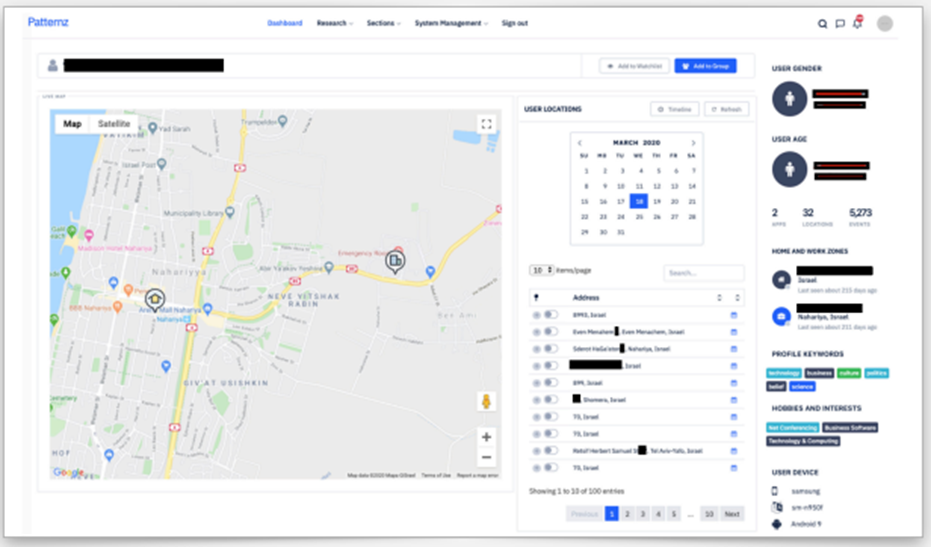Zoom in on the map
The width and height of the screenshot is (931, 547).
[x=486, y=437]
